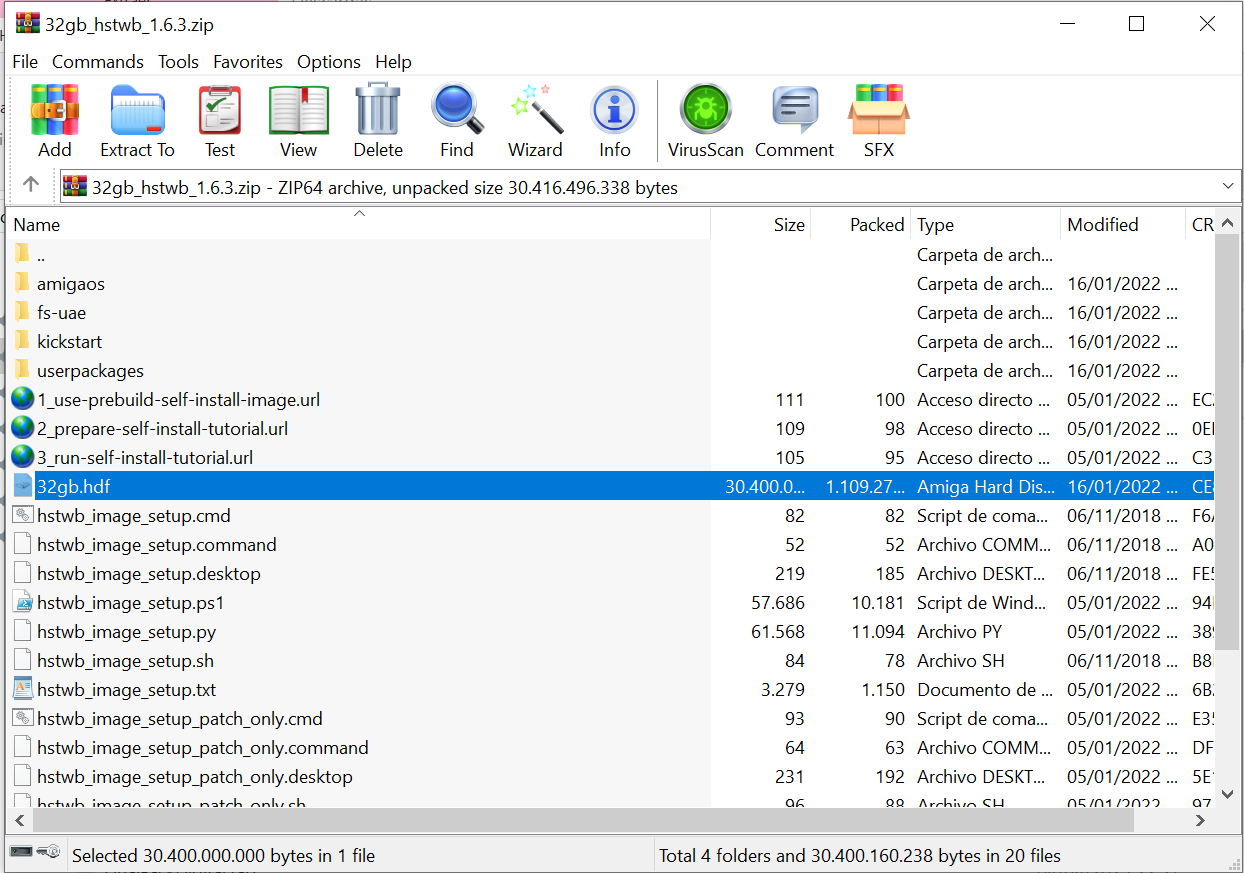Launch the Wizard tool
This screenshot has width=1244, height=873.
click(x=536, y=121)
